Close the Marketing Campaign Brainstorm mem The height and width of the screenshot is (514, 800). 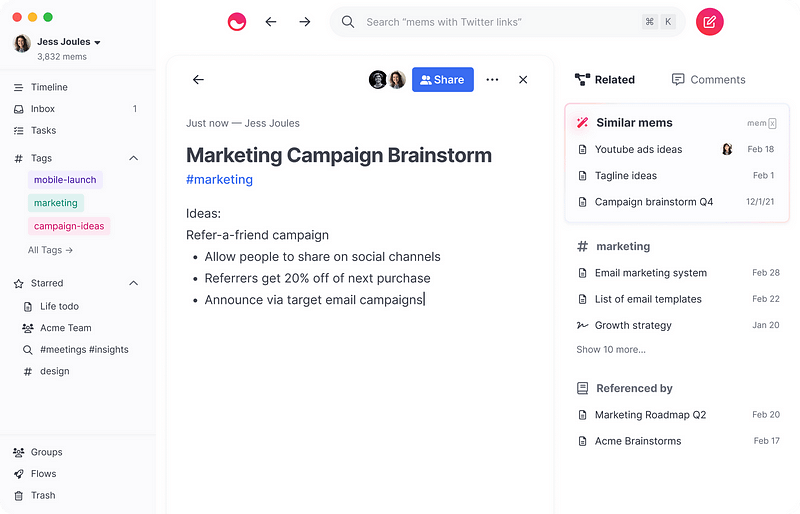click(x=523, y=80)
